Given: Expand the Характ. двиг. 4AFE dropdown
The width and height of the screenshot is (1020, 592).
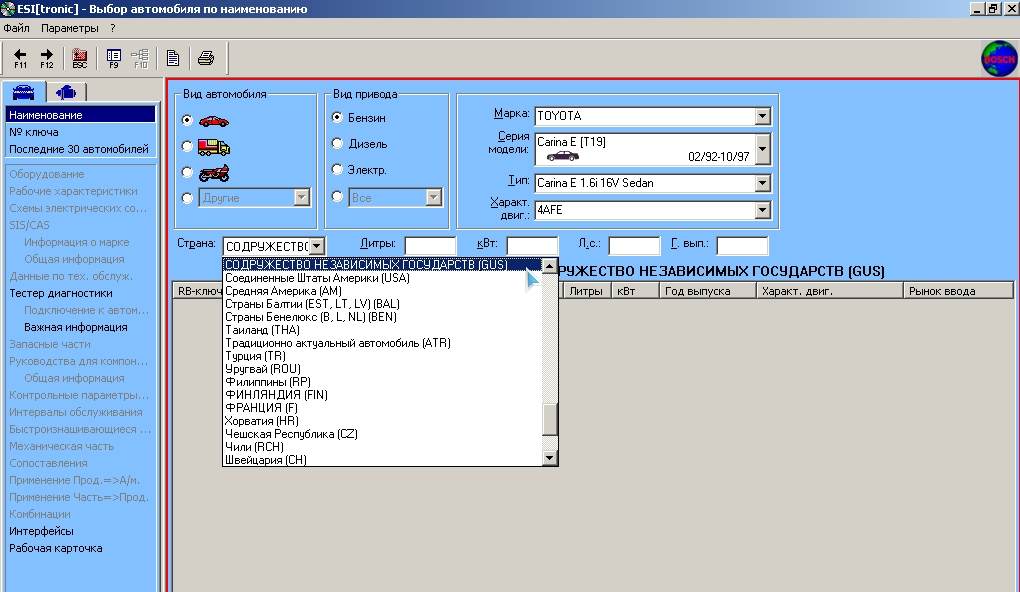Looking at the screenshot, I should (762, 210).
